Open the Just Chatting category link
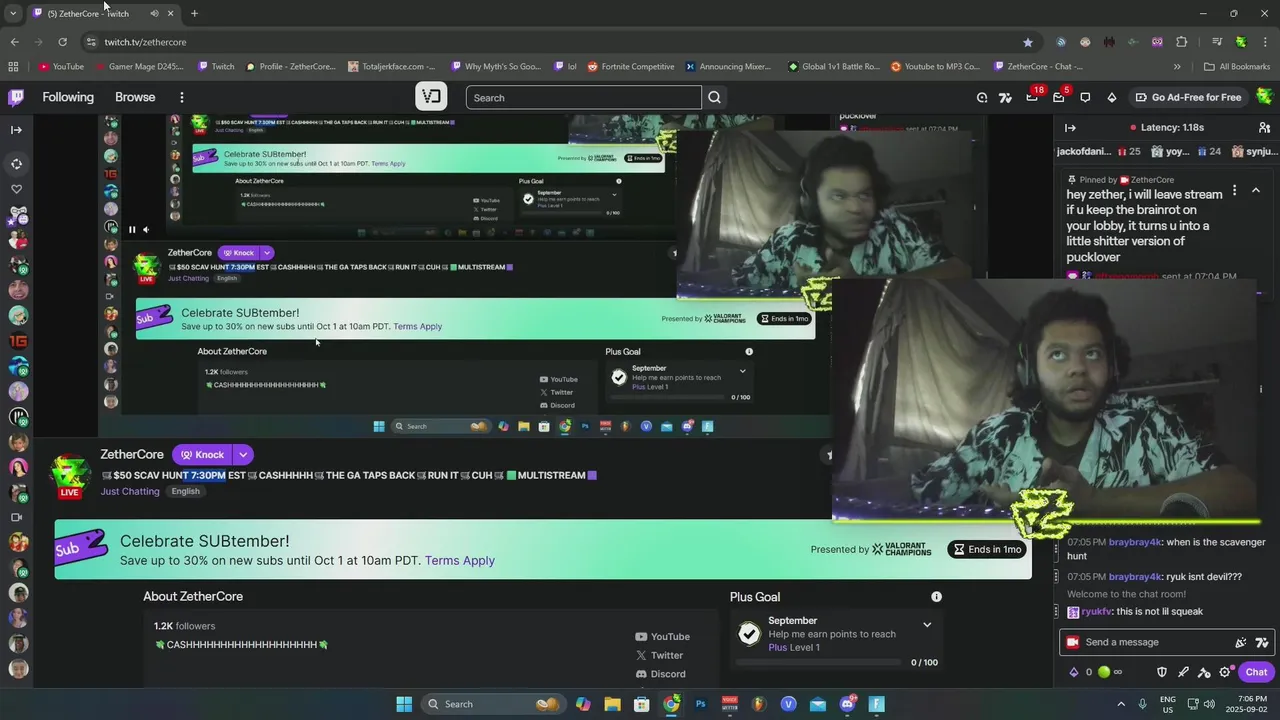This screenshot has height=720, width=1280. click(x=130, y=491)
